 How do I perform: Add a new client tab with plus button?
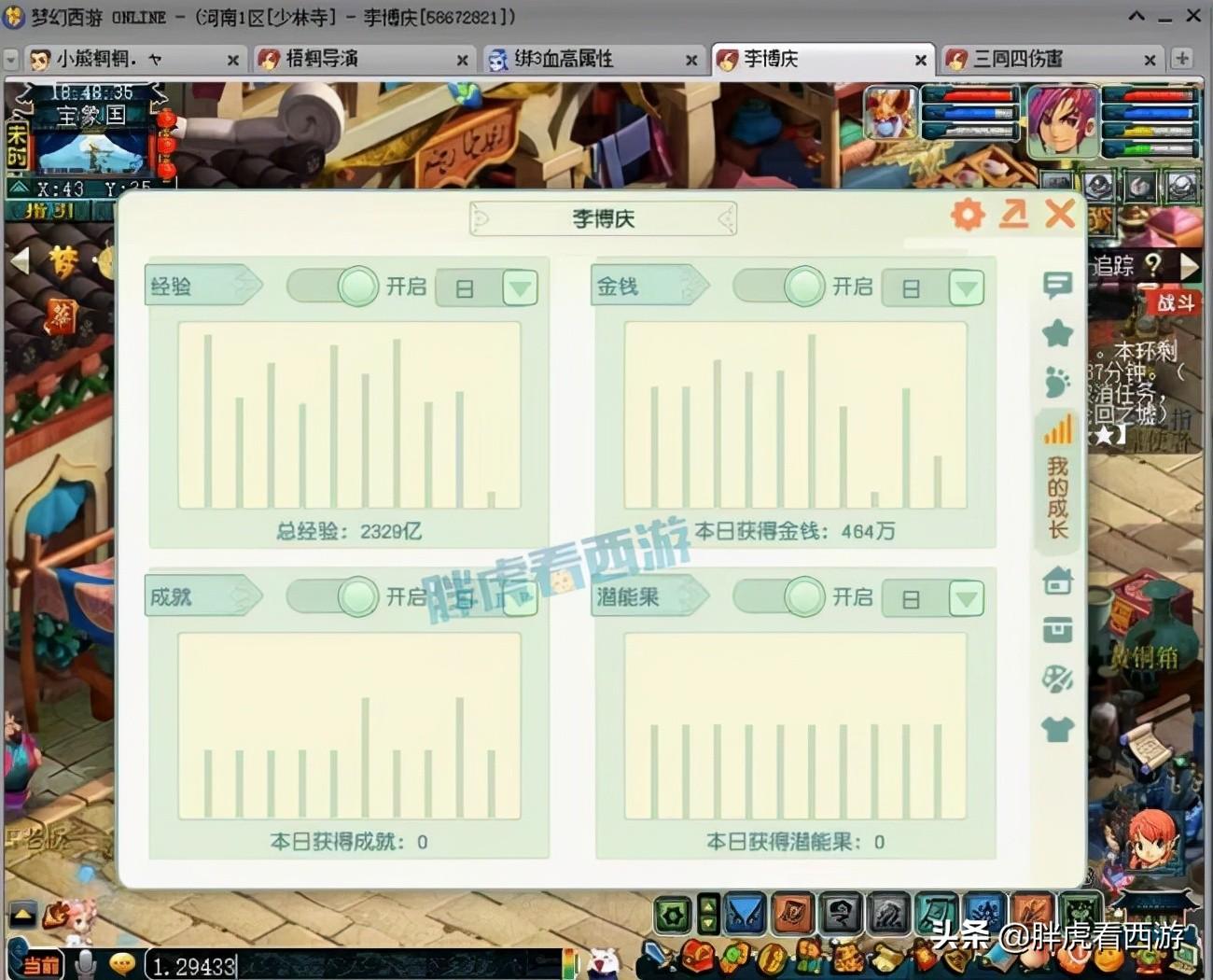tap(1182, 59)
